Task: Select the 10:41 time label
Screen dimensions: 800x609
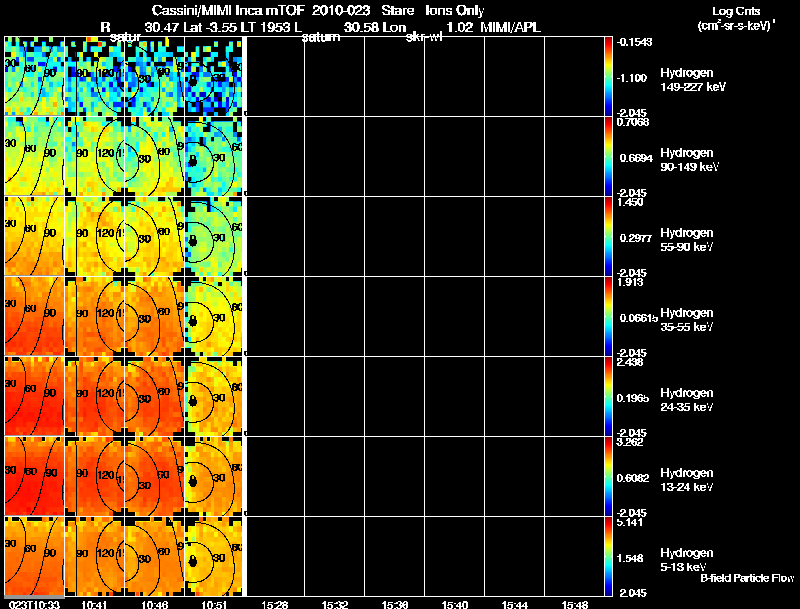Action: tap(95, 604)
